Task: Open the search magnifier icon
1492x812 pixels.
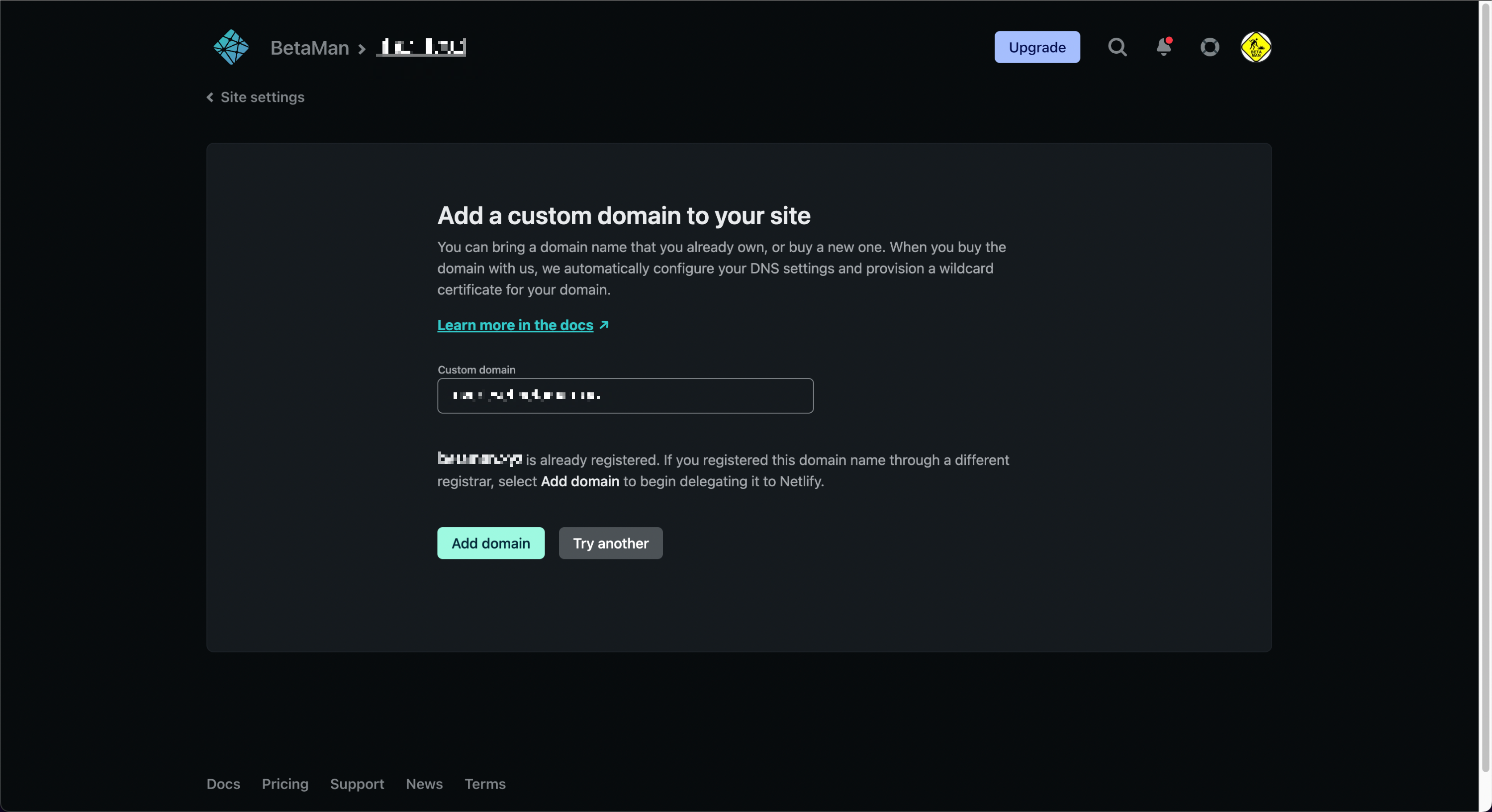Action: 1118,47
